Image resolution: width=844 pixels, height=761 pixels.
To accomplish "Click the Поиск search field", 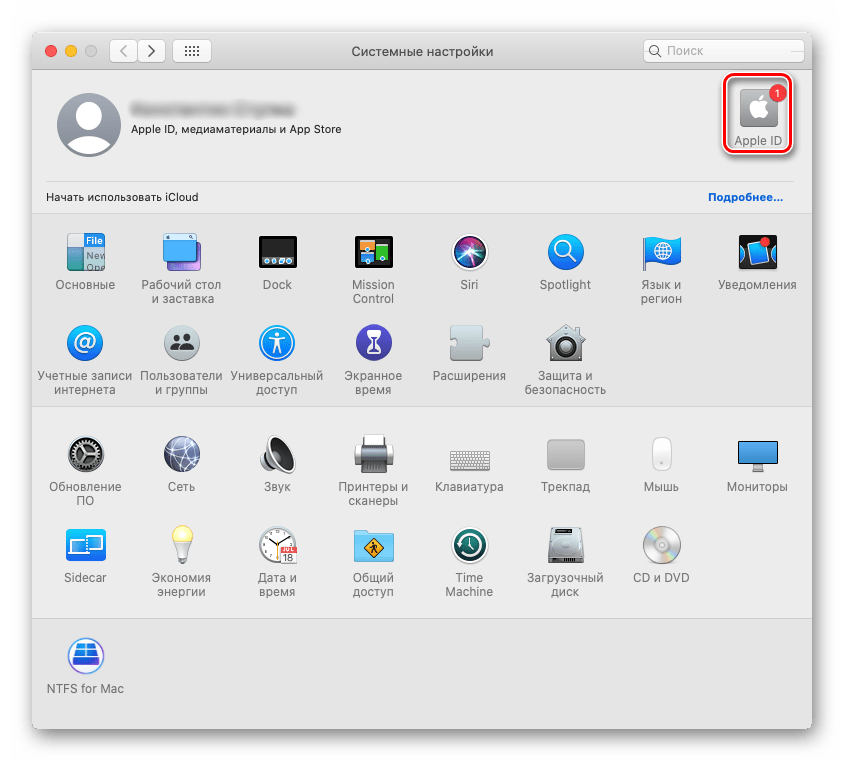I will pos(725,51).
